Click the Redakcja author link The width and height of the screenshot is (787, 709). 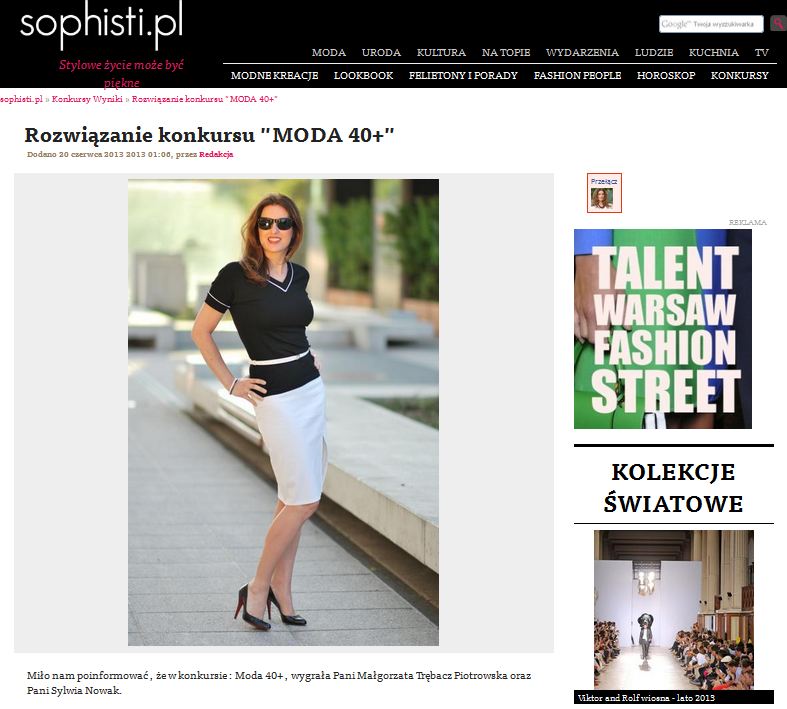click(216, 155)
